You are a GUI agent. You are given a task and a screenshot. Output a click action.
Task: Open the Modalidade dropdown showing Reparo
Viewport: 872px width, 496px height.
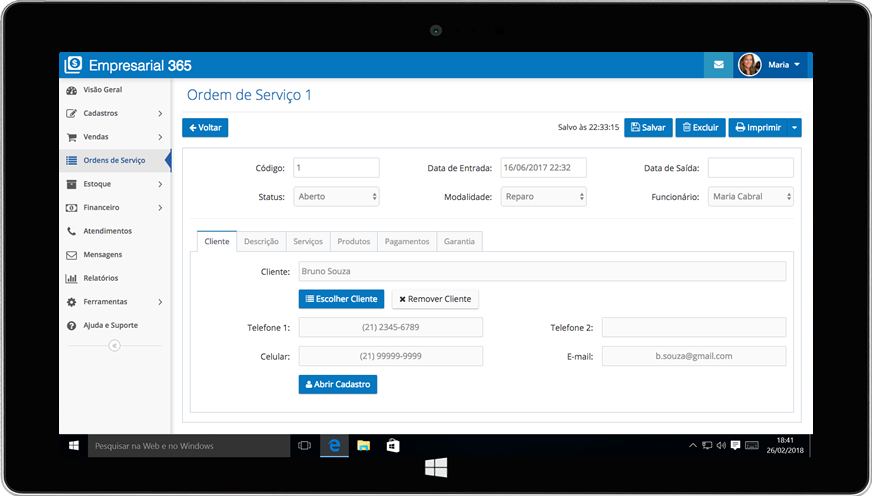[543, 196]
